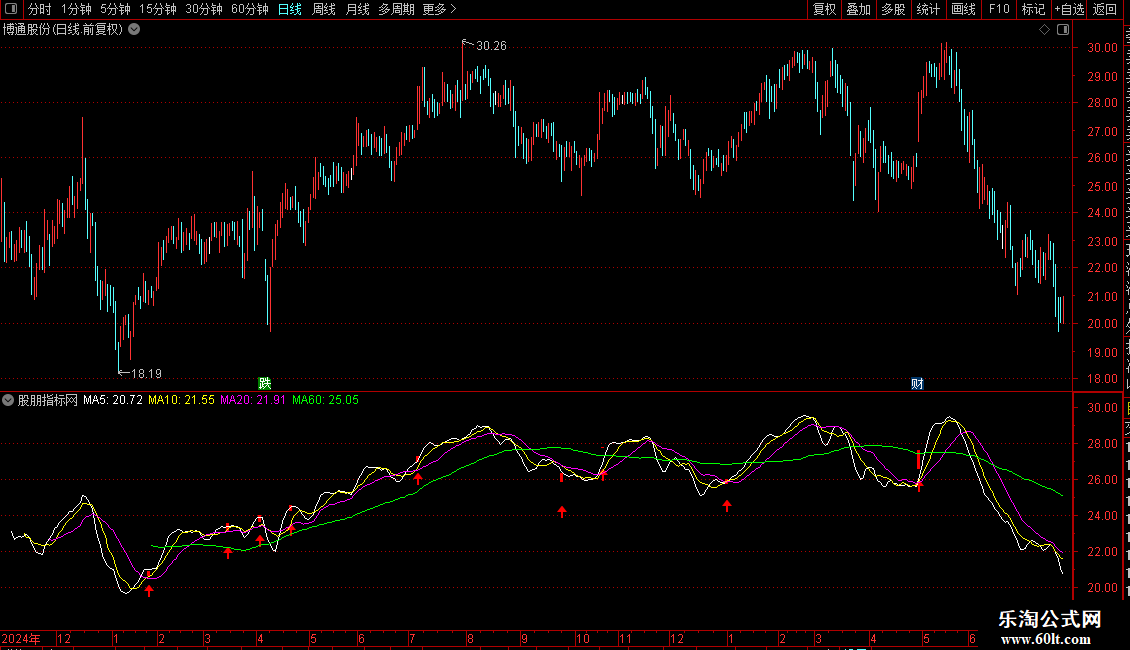Click the diamond icon above price axis

click(1044, 30)
